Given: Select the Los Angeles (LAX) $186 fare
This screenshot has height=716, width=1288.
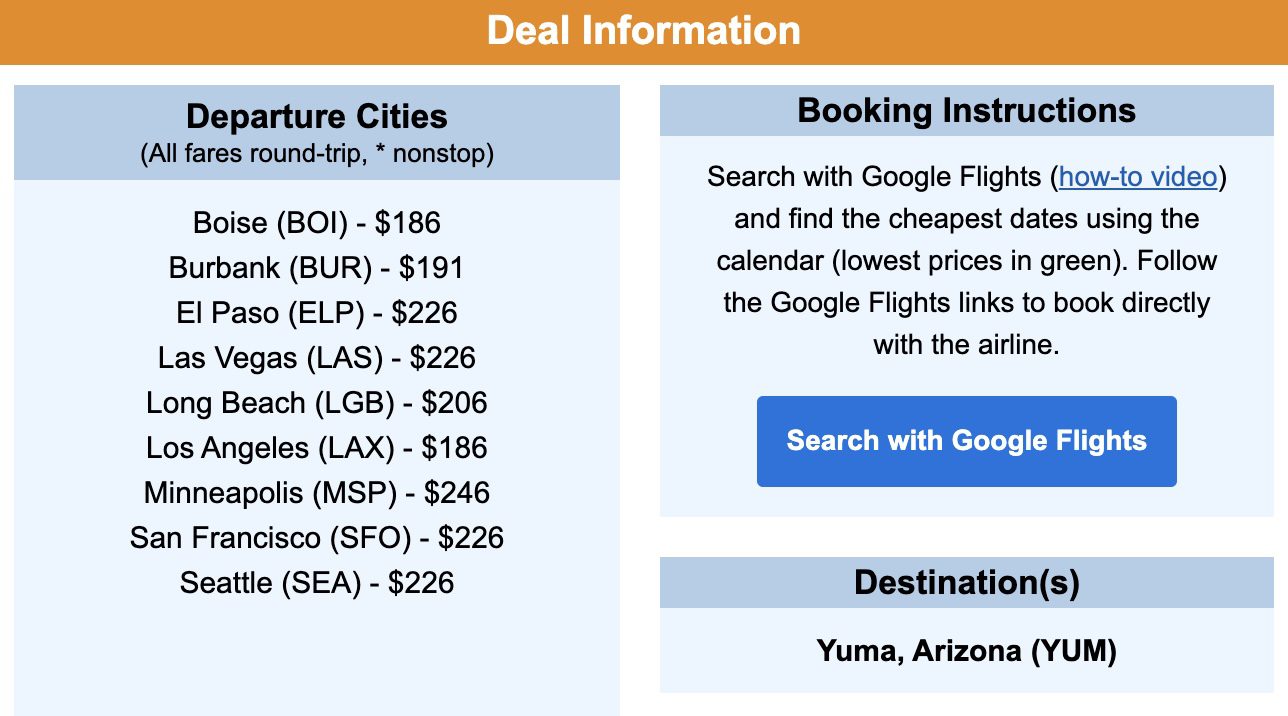Looking at the screenshot, I should pos(316,447).
